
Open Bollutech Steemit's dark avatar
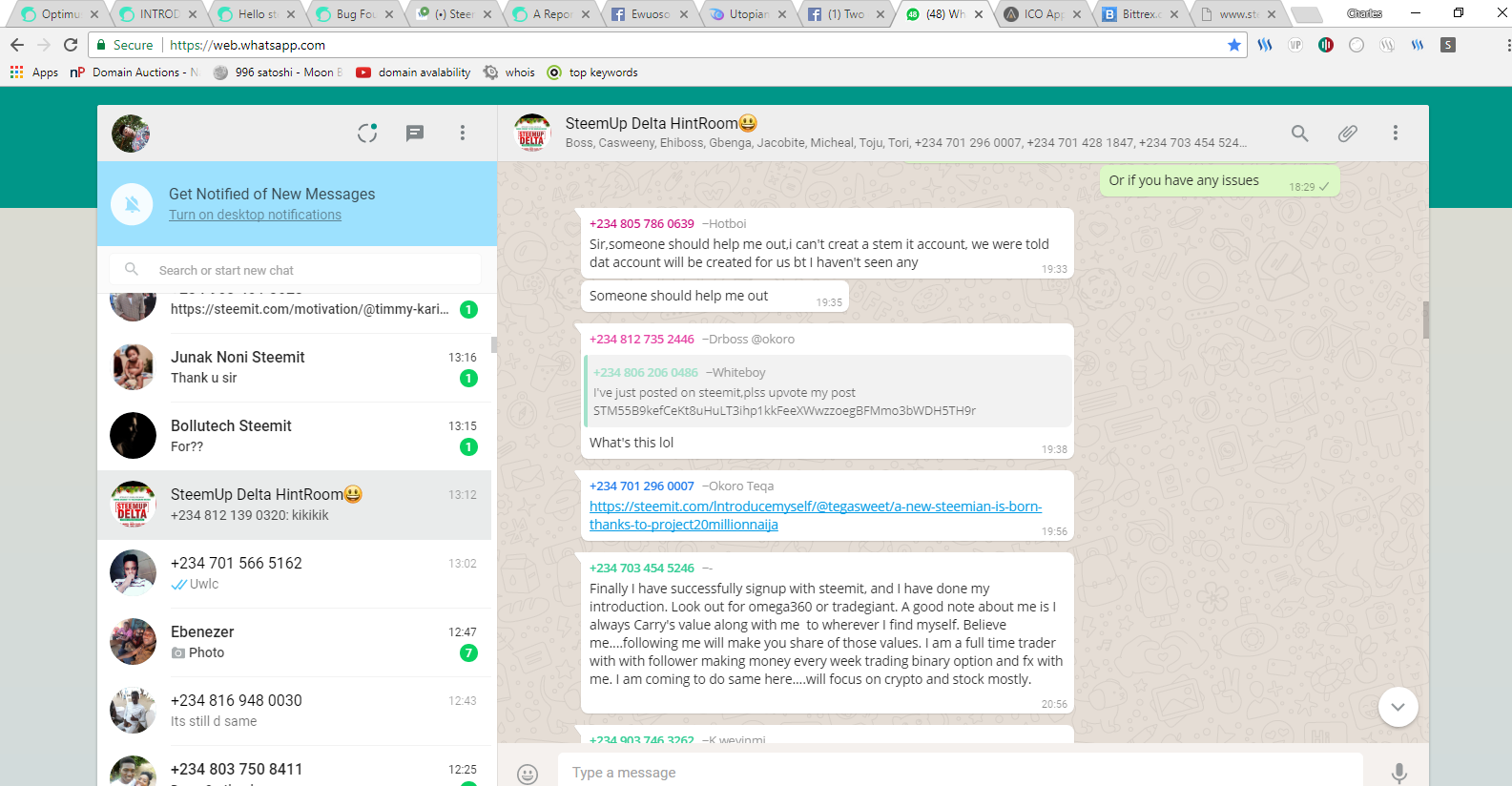pos(134,436)
